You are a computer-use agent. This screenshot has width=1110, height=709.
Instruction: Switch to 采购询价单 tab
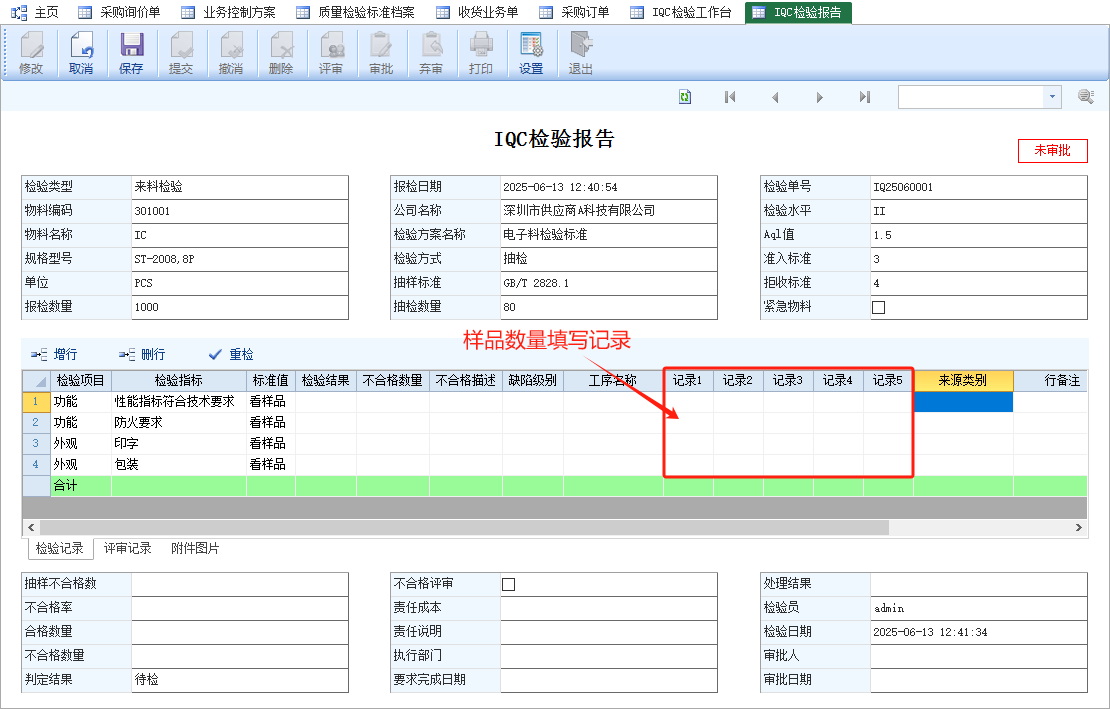click(119, 12)
